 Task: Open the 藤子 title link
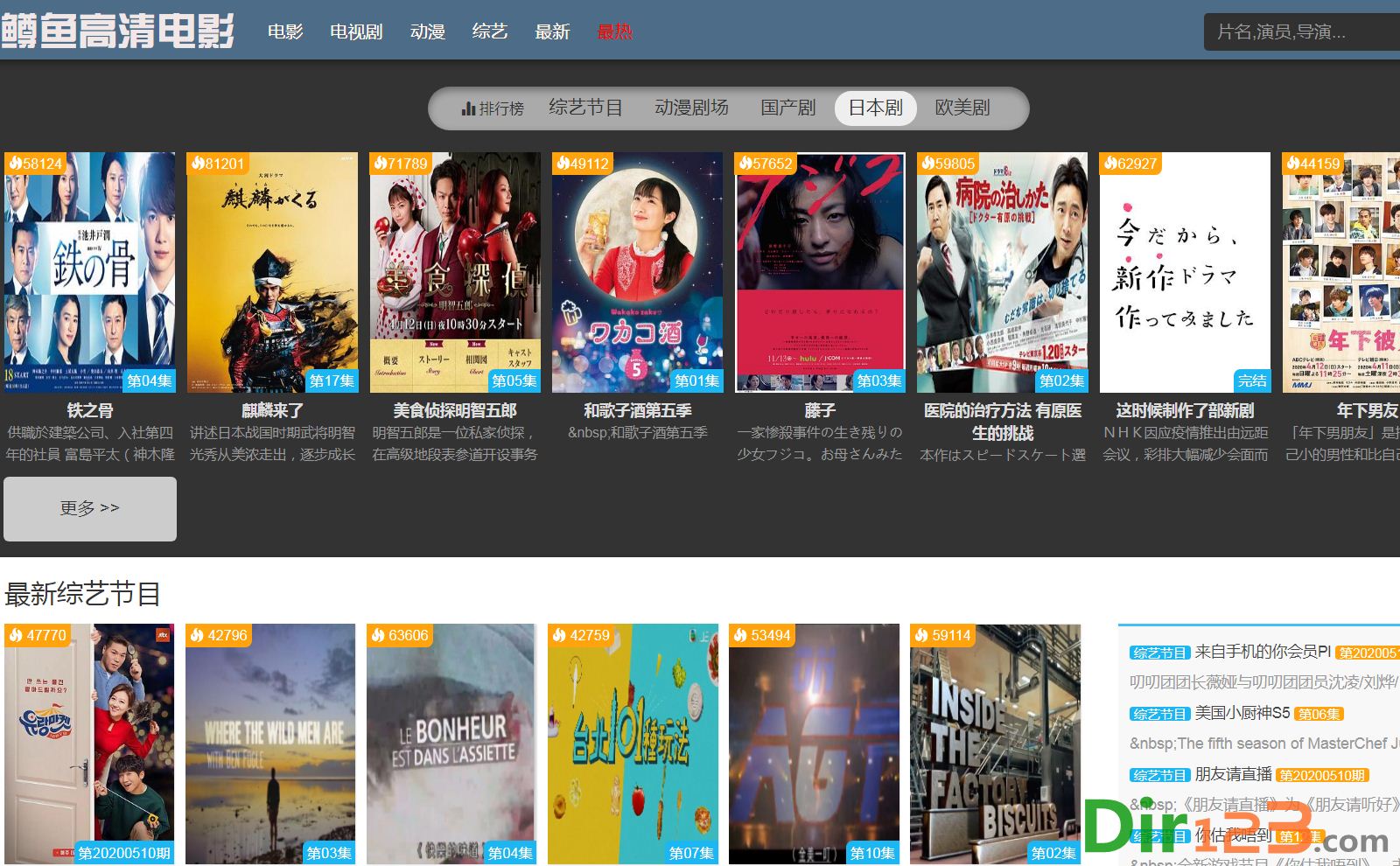(820, 410)
